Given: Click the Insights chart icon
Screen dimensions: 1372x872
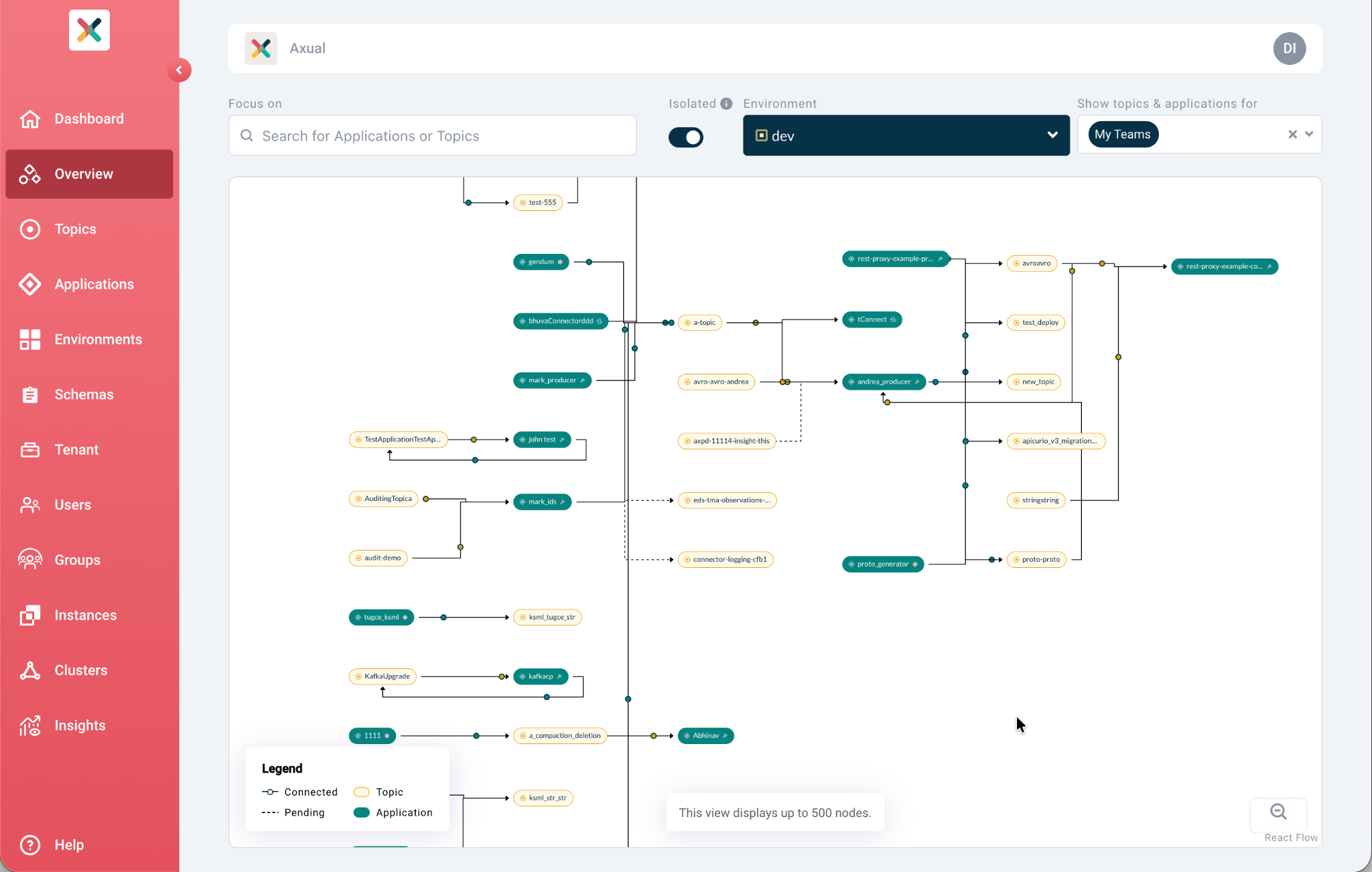Looking at the screenshot, I should [30, 725].
